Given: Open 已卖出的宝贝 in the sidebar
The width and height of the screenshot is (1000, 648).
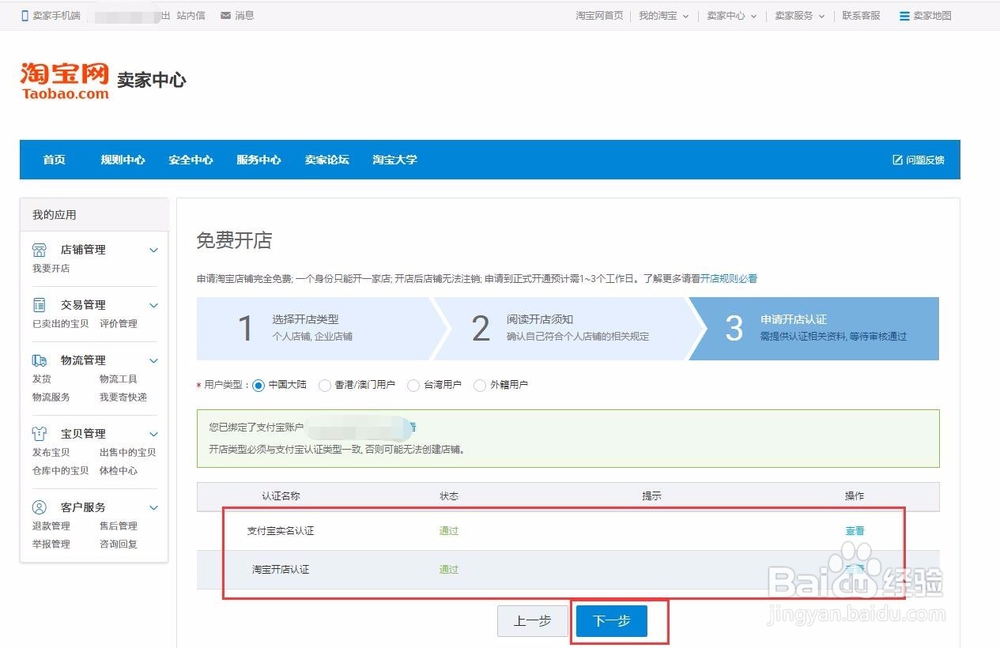Looking at the screenshot, I should [x=61, y=323].
